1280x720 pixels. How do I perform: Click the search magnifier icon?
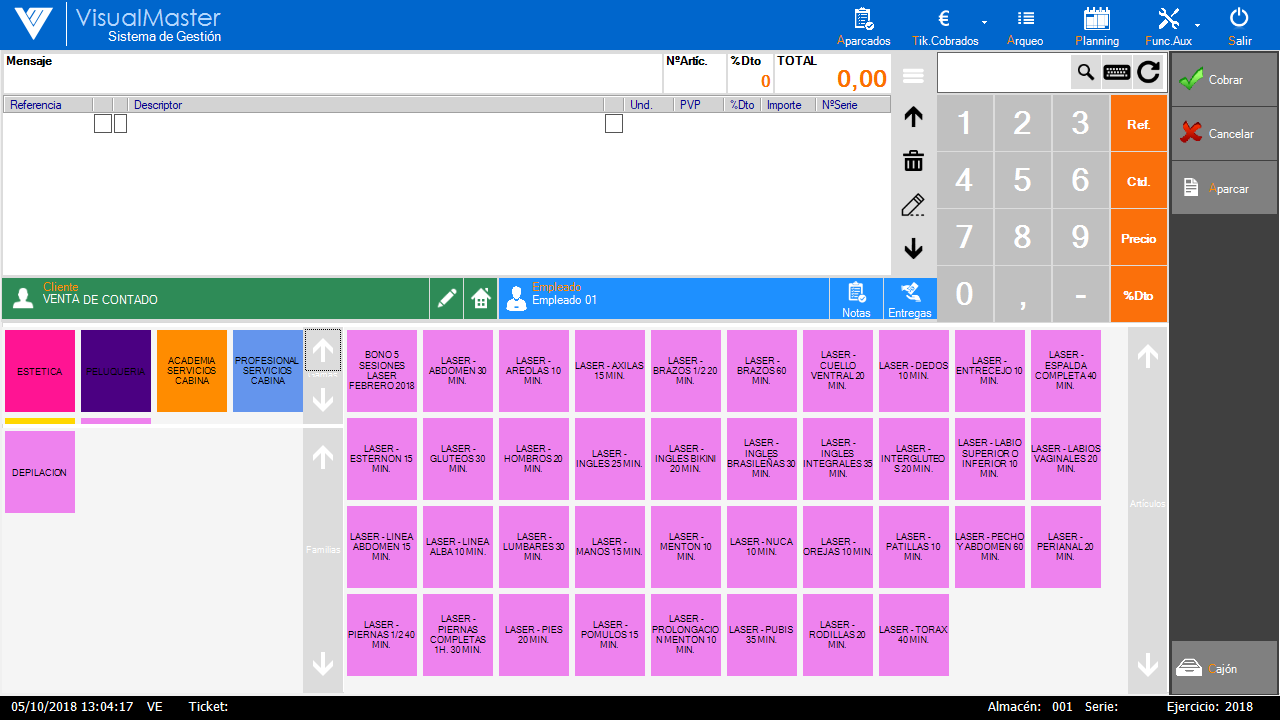coord(1085,72)
